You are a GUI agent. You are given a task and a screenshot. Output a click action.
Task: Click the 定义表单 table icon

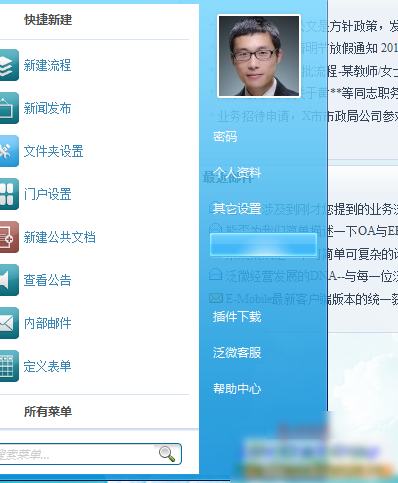coord(9,366)
